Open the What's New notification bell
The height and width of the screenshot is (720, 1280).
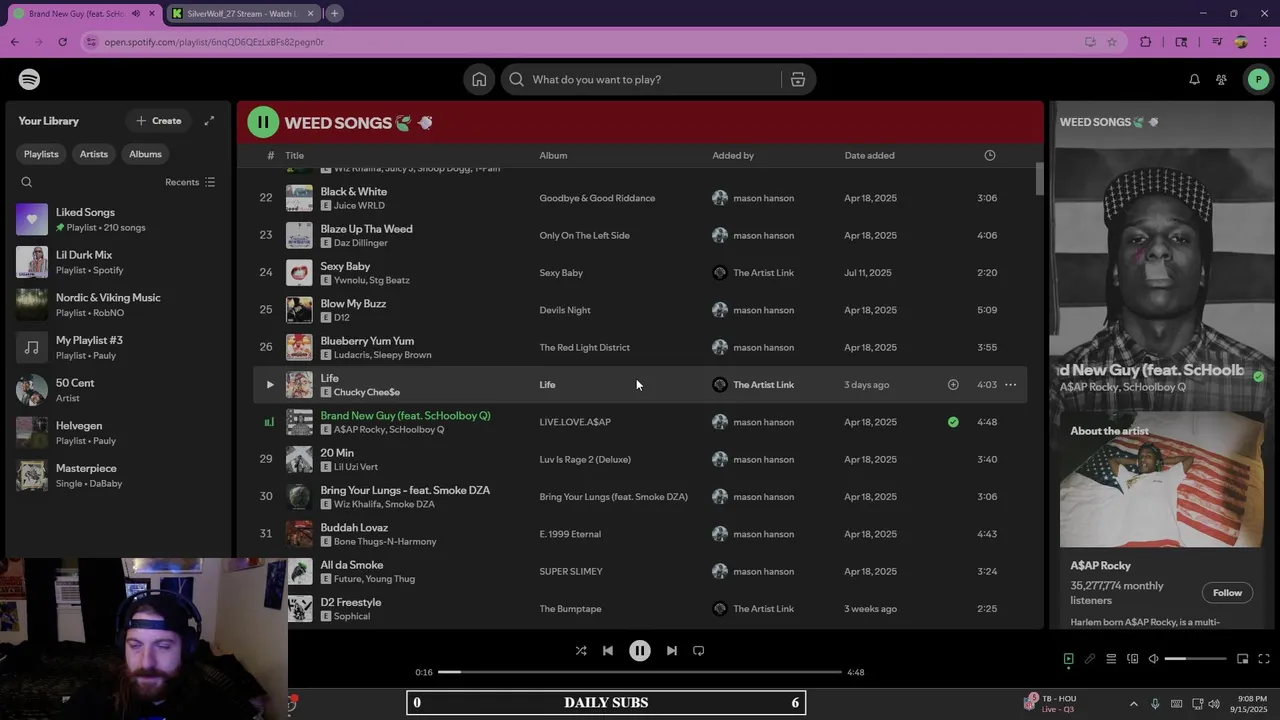1194,79
